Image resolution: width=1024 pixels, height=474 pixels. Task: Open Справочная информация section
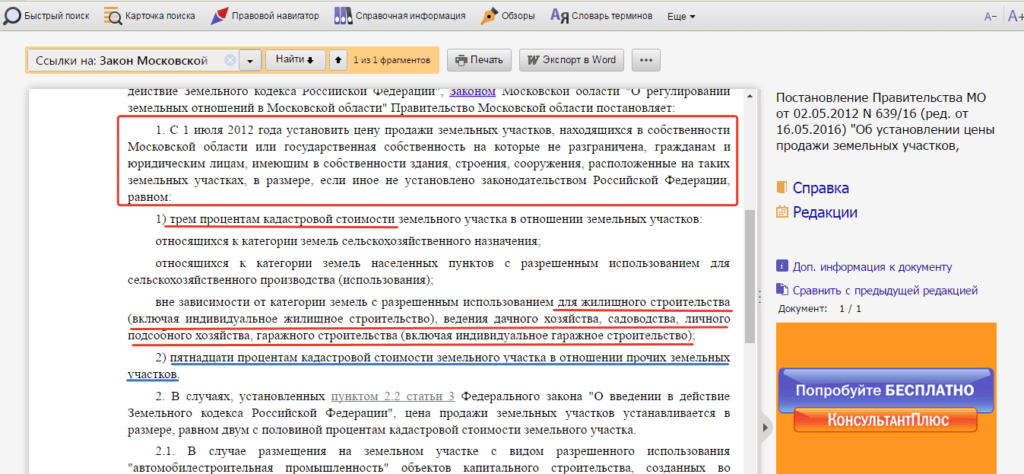[400, 16]
